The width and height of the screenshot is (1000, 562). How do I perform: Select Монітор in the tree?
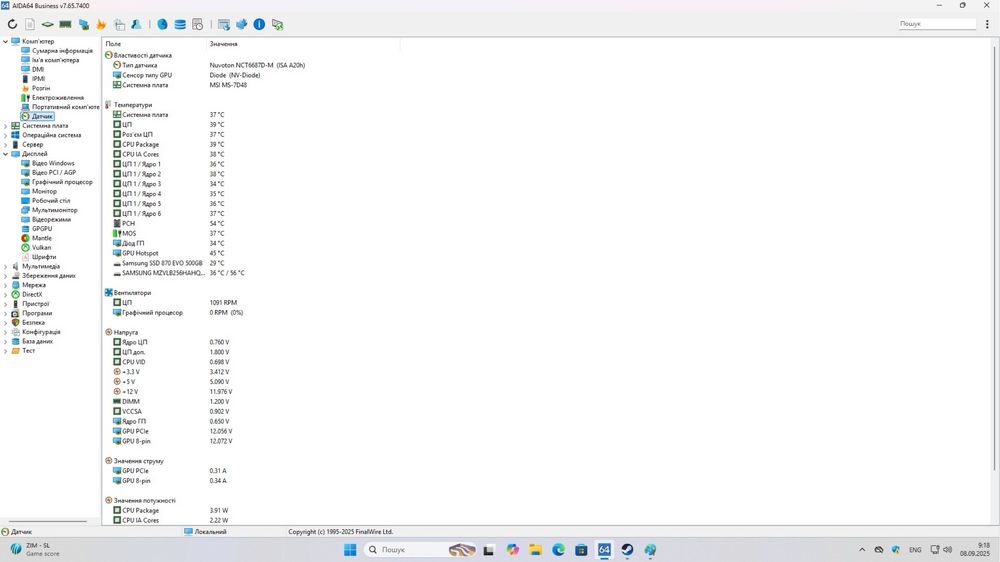point(44,191)
